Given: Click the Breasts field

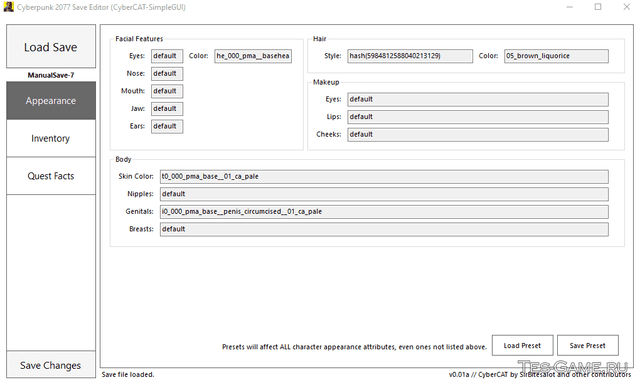Looking at the screenshot, I should coord(384,229).
